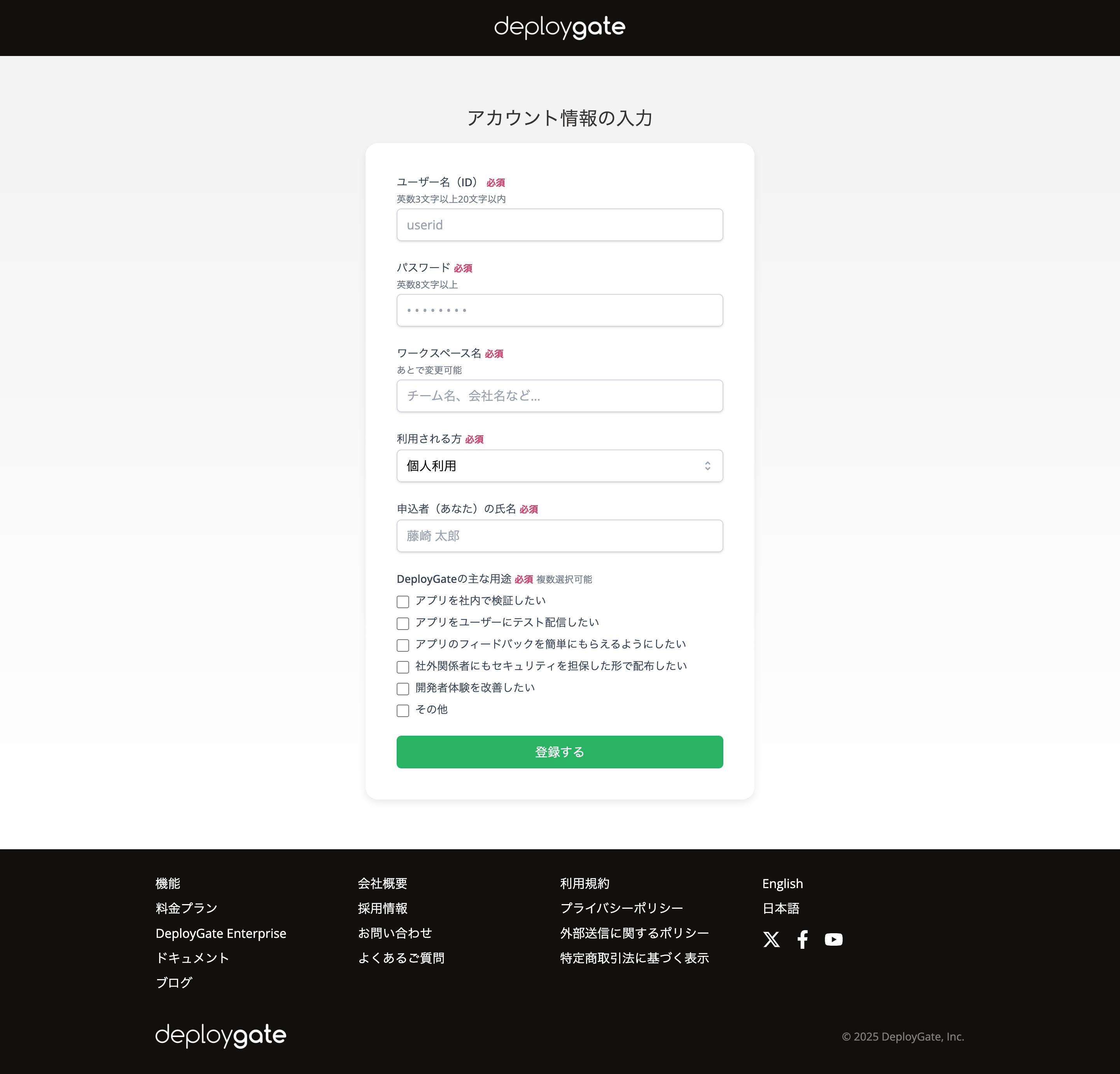Check the その他 usage checkbox
Screen dimensions: 1120x1074
pyautogui.click(x=403, y=711)
